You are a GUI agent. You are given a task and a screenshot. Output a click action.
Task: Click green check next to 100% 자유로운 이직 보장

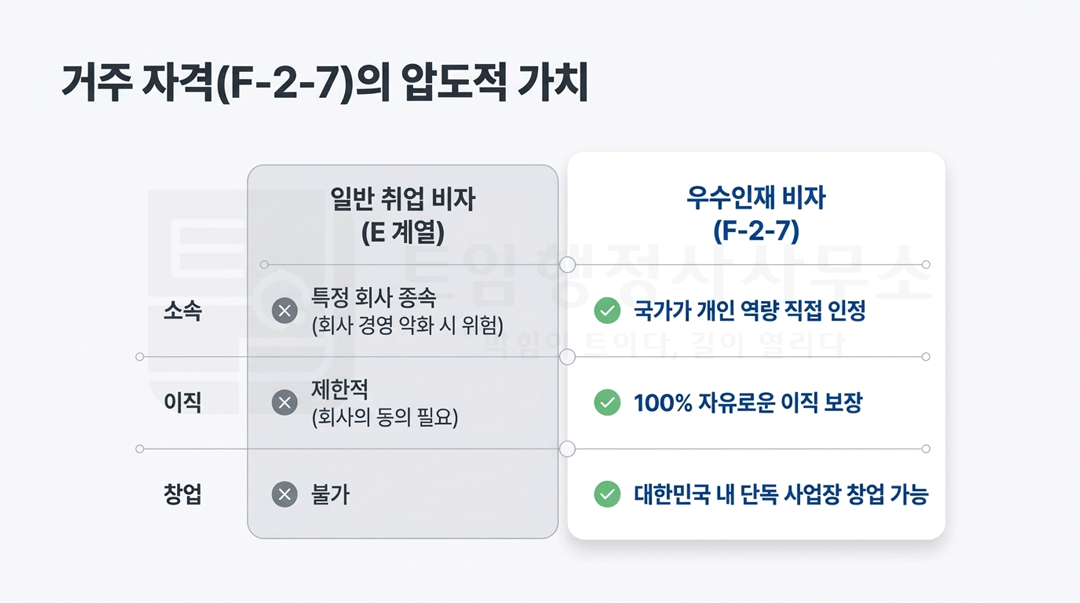[x=607, y=403]
